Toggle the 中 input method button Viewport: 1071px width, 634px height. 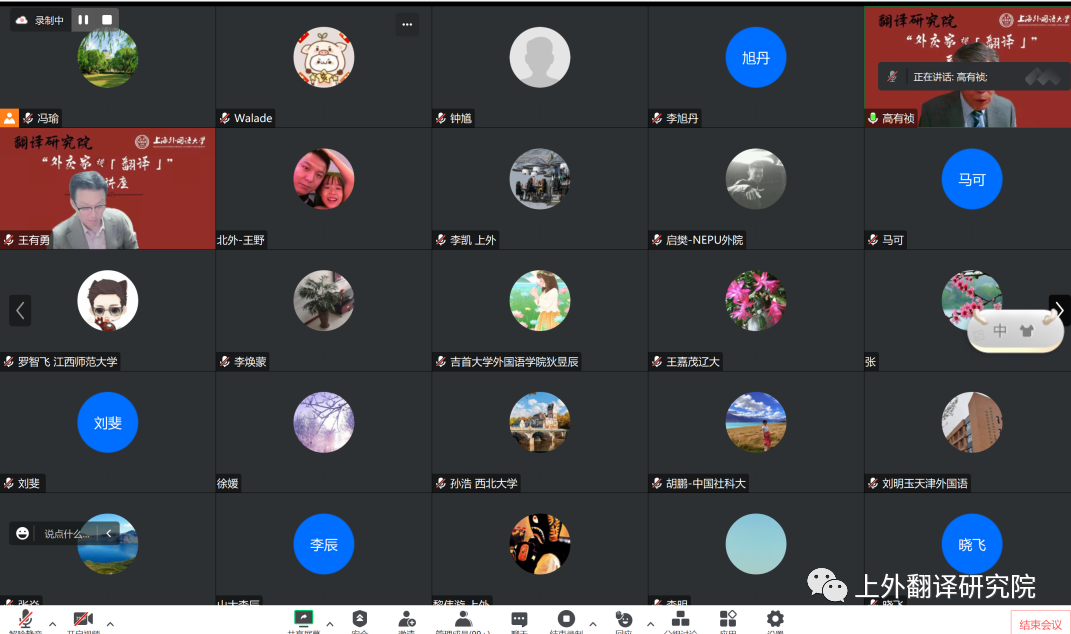[999, 331]
